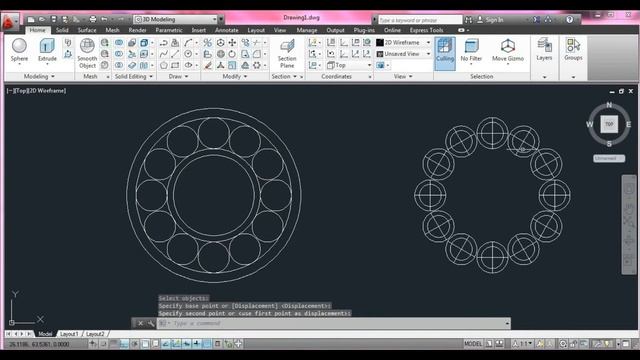
Task: Click the TOP face of the ViewCube
Action: click(x=609, y=124)
